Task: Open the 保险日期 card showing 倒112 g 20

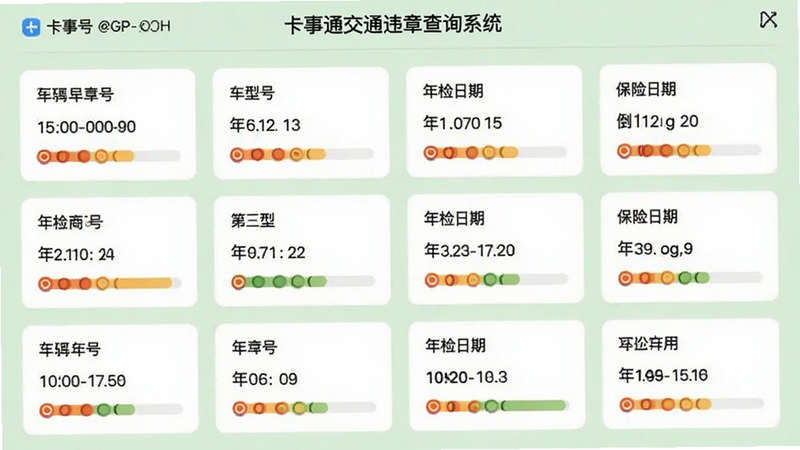Action: point(688,119)
